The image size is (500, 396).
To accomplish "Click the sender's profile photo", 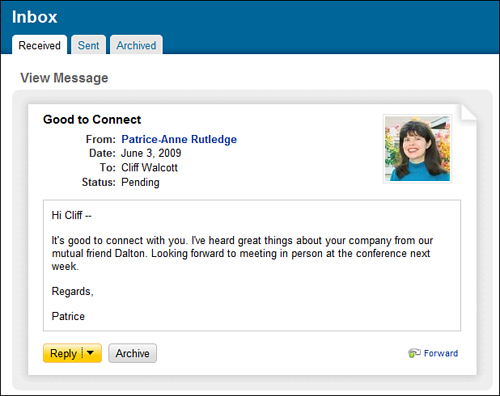I will click(x=417, y=149).
